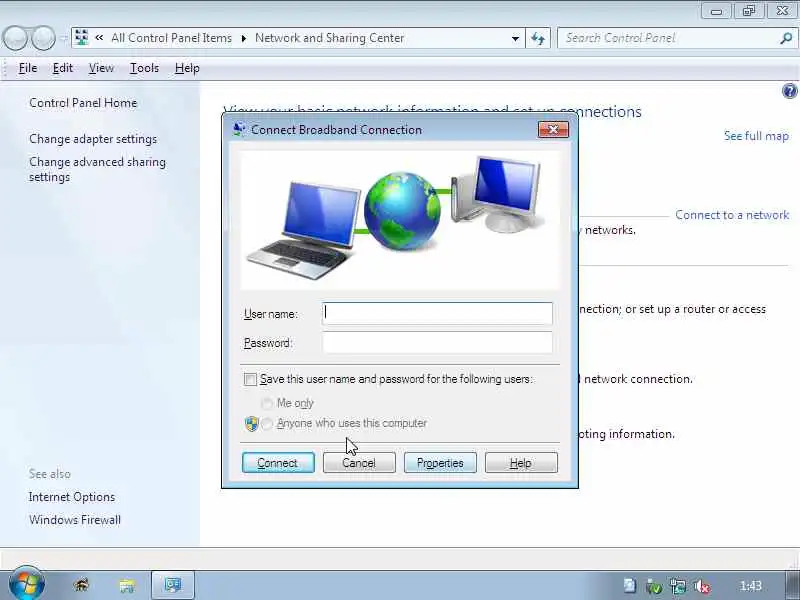
Task: Click the green tray icon
Action: [x=654, y=586]
